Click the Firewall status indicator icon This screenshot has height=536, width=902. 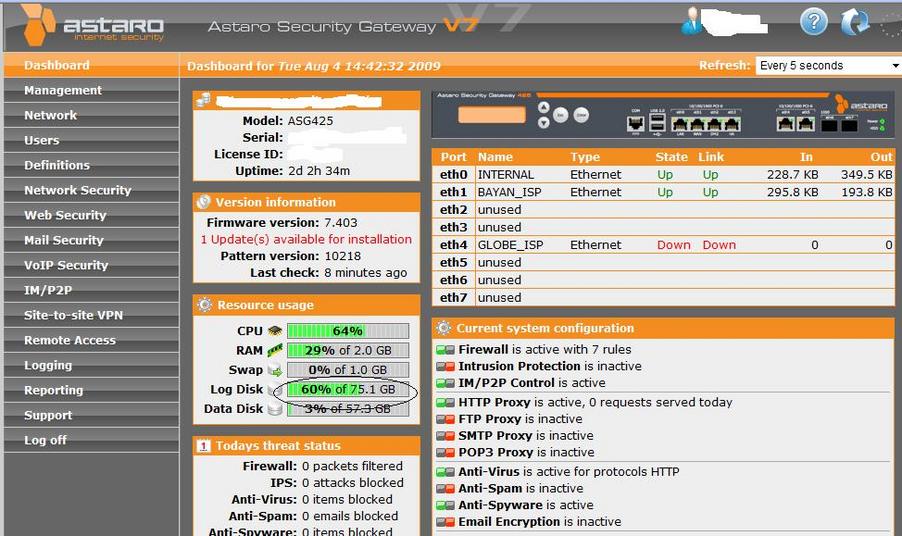pyautogui.click(x=445, y=350)
